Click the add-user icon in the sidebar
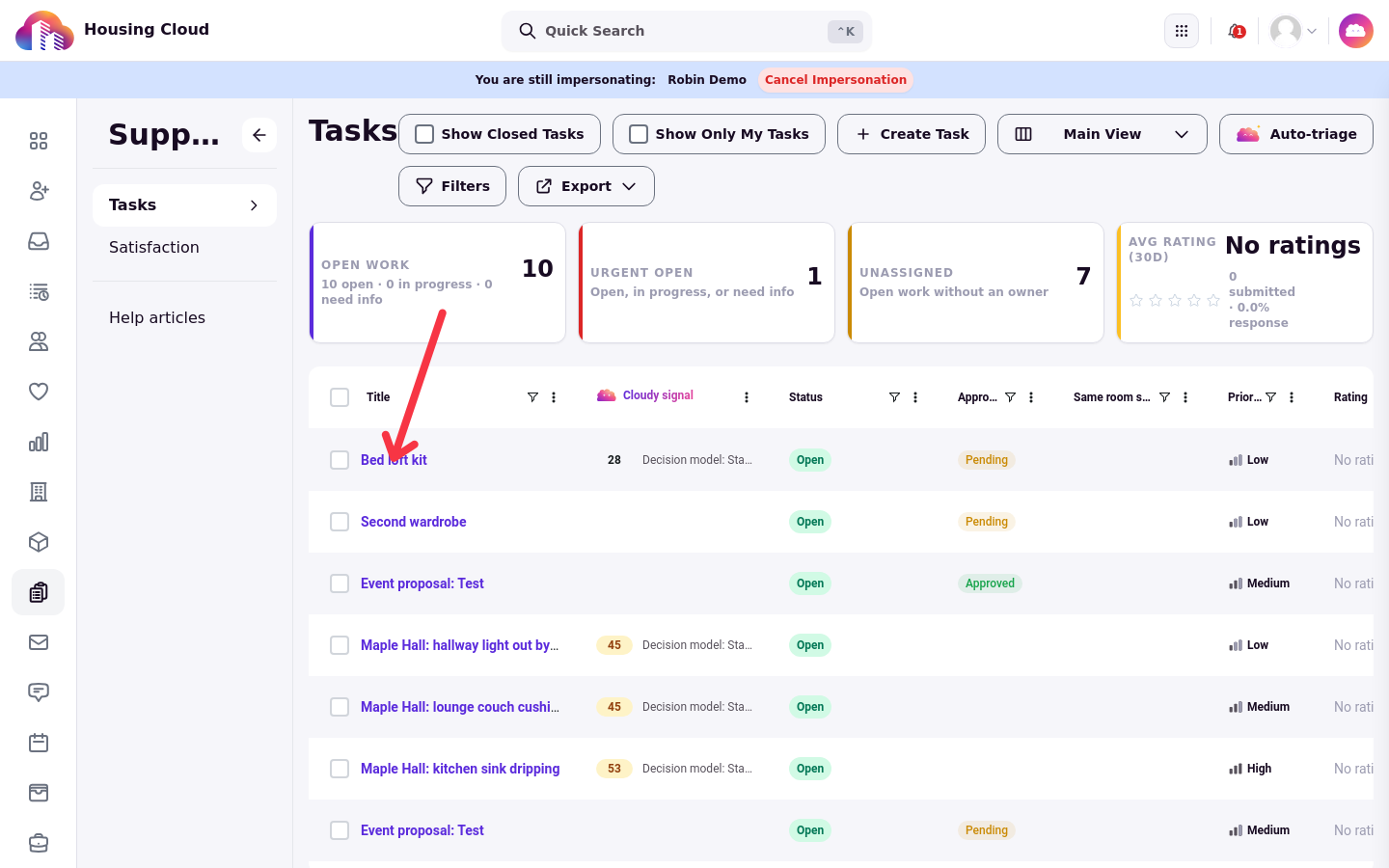Screen dimensions: 1389x868 pos(39,191)
